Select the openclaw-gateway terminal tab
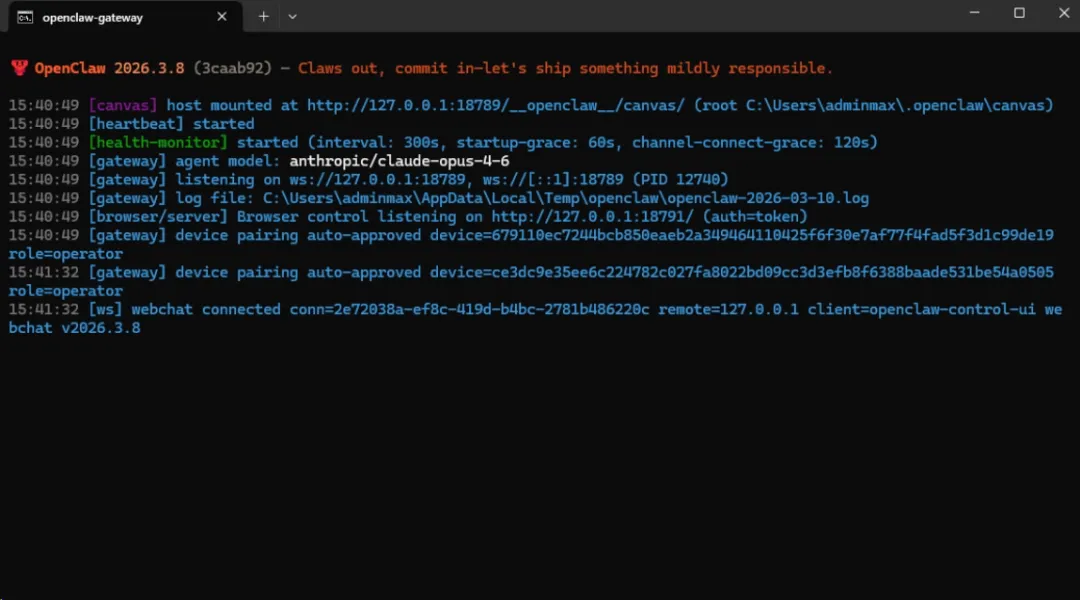This screenshot has width=1080, height=600. [x=125, y=17]
